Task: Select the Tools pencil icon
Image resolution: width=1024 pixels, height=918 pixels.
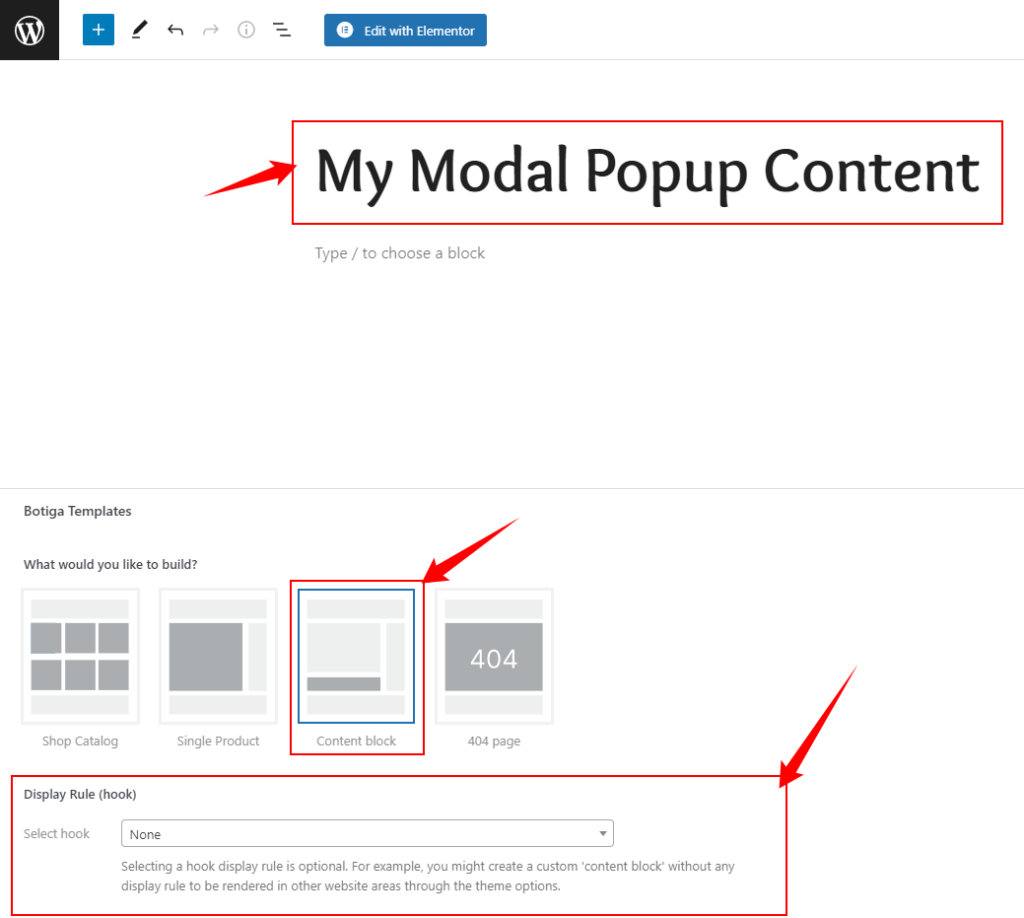Action: pos(139,30)
